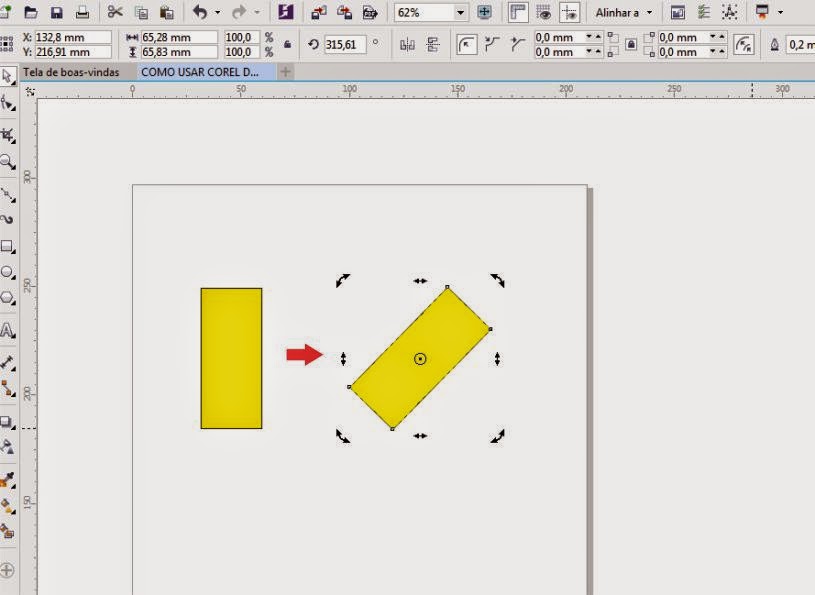Toggle the lock aspect ratio padlock

[x=288, y=44]
